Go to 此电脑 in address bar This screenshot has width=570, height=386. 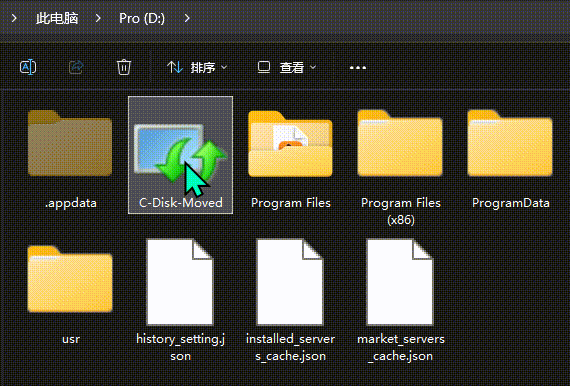[57, 18]
